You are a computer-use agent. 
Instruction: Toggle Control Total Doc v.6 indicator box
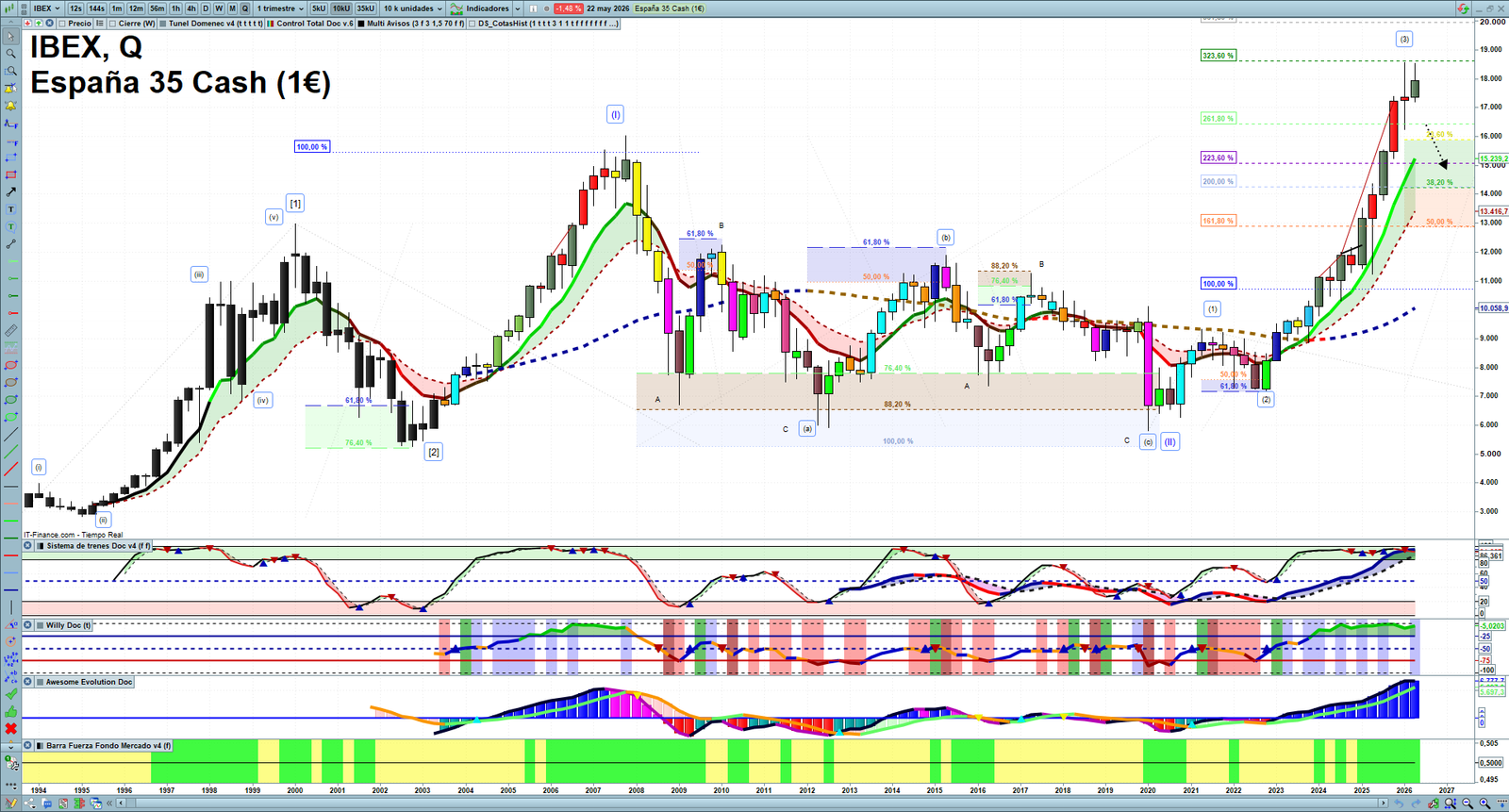click(x=270, y=24)
